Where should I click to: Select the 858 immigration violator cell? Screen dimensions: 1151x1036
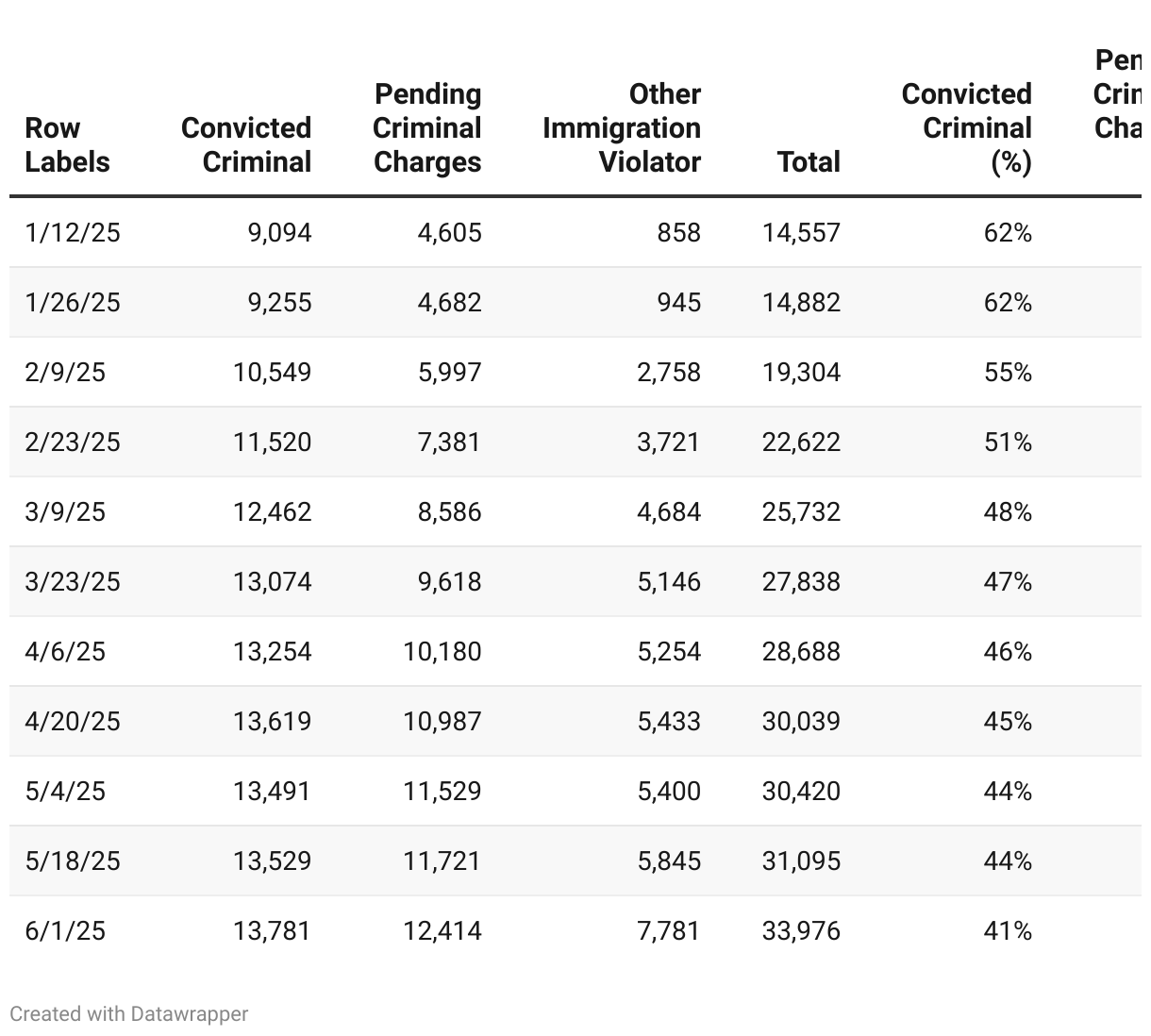(x=679, y=232)
